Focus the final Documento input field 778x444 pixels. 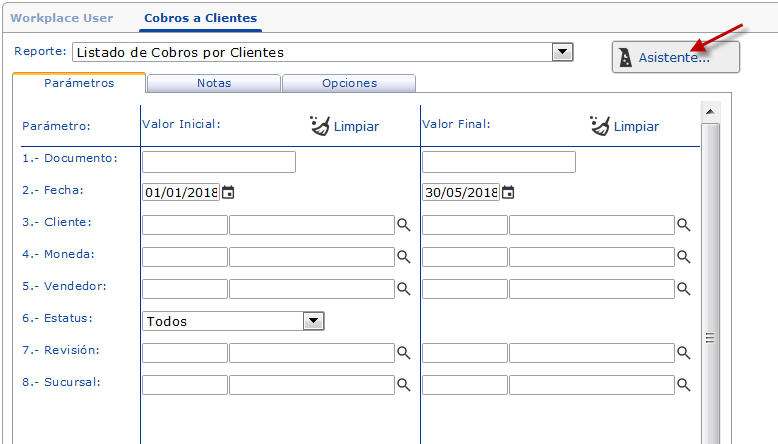click(499, 162)
